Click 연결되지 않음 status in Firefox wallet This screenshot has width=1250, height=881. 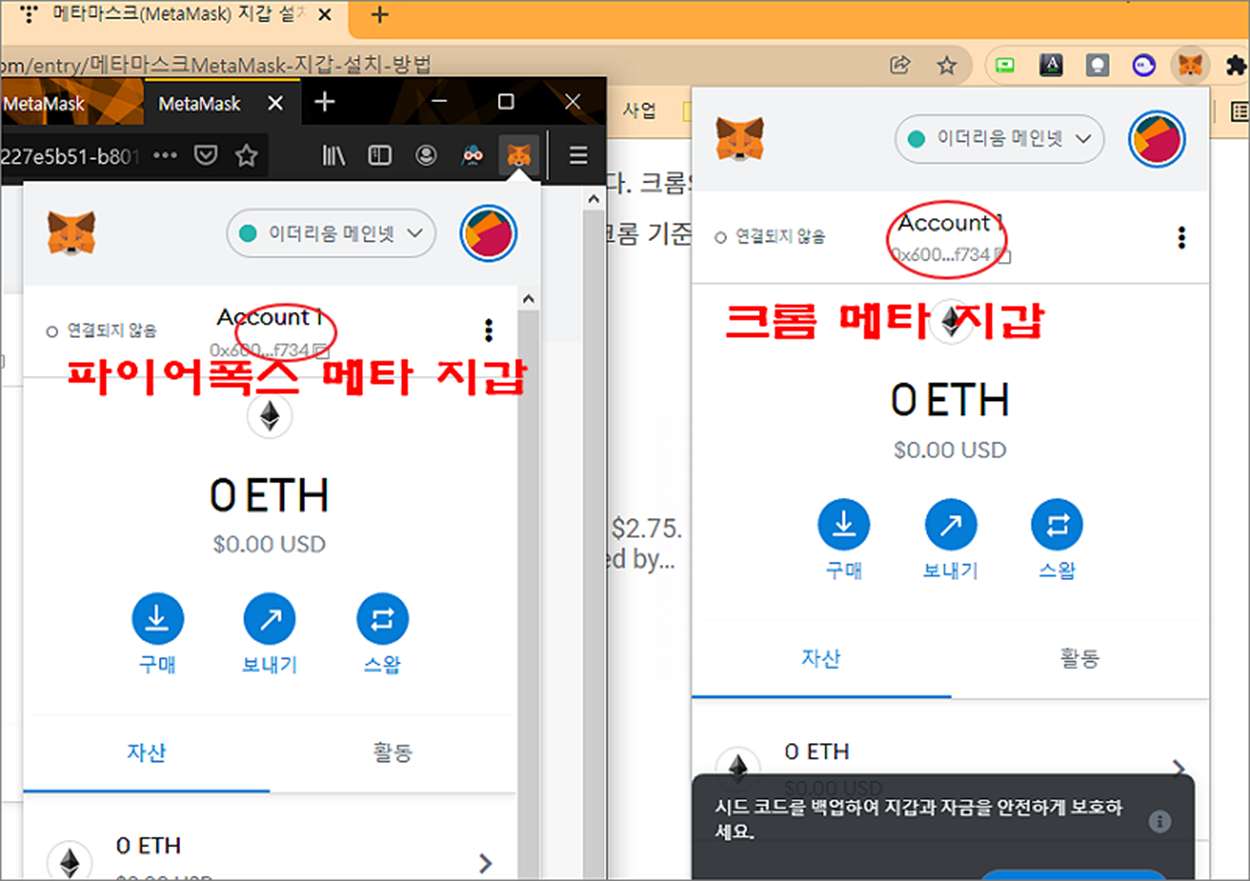pos(101,331)
